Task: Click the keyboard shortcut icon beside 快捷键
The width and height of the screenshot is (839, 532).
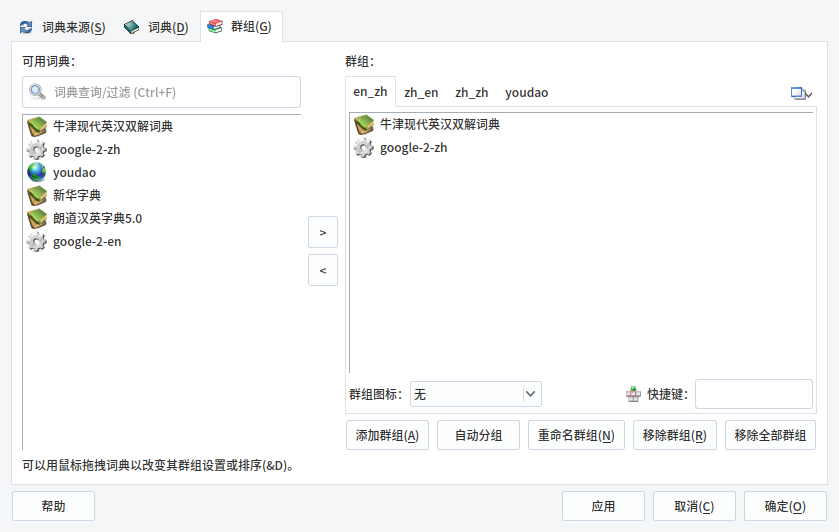Action: point(634,394)
